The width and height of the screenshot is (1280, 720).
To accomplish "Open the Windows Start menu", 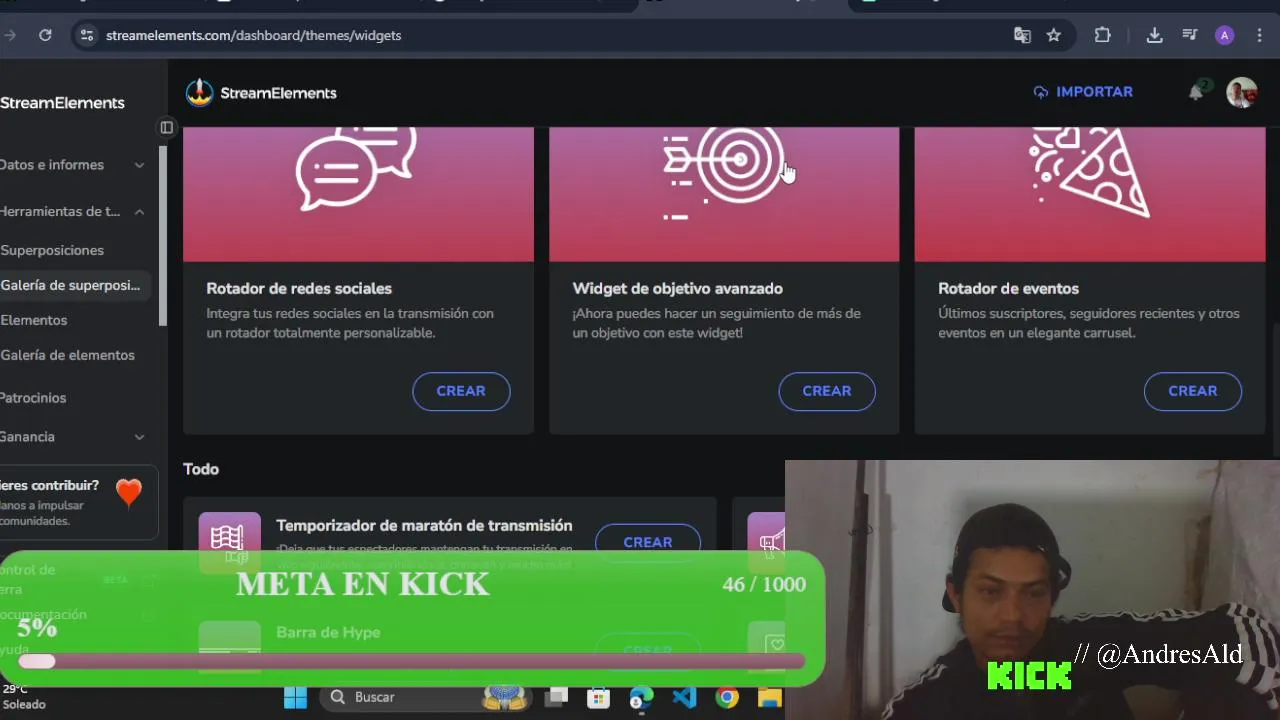I will coord(295,697).
